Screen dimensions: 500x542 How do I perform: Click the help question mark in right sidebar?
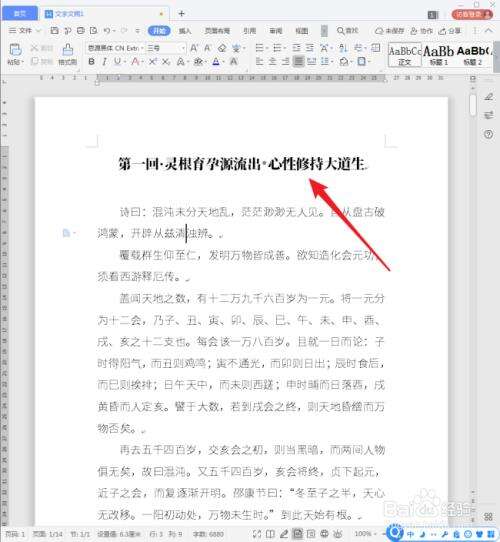pos(488,134)
